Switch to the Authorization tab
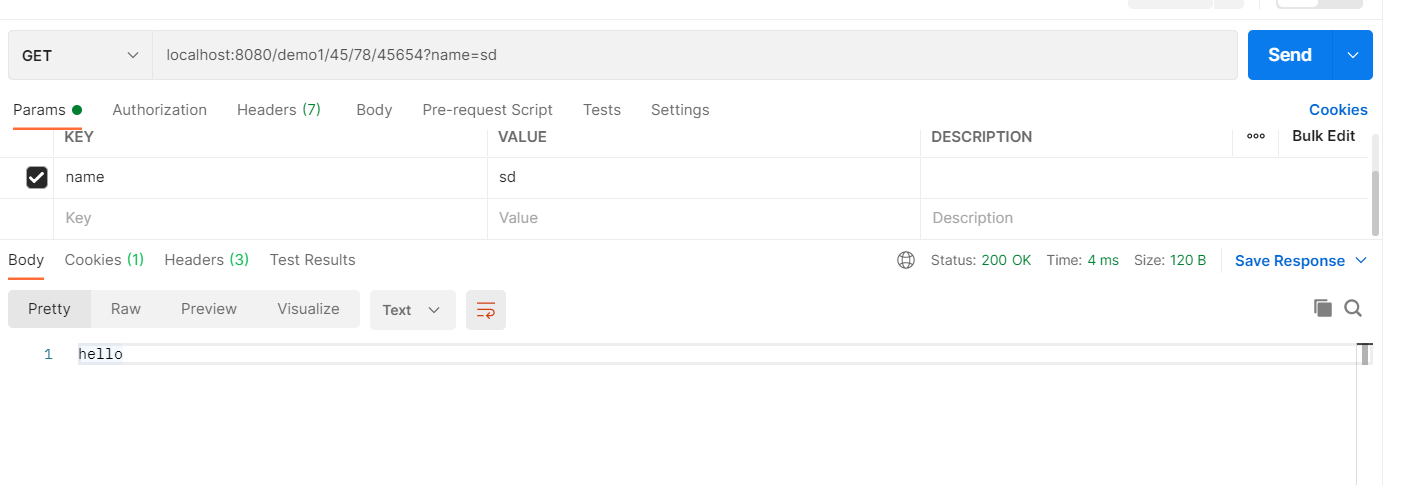This screenshot has height=485, width=1408. pyautogui.click(x=159, y=110)
